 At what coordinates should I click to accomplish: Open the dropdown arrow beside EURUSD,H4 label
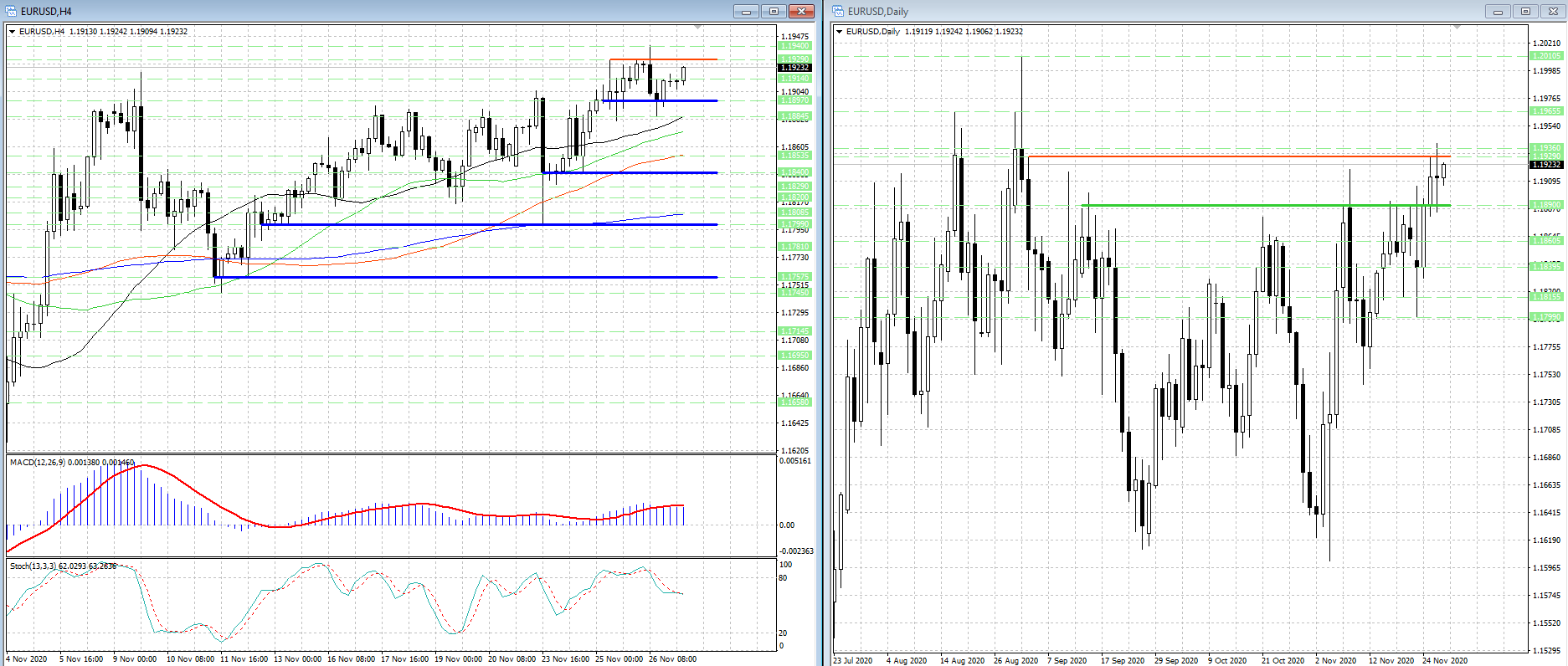point(13,32)
